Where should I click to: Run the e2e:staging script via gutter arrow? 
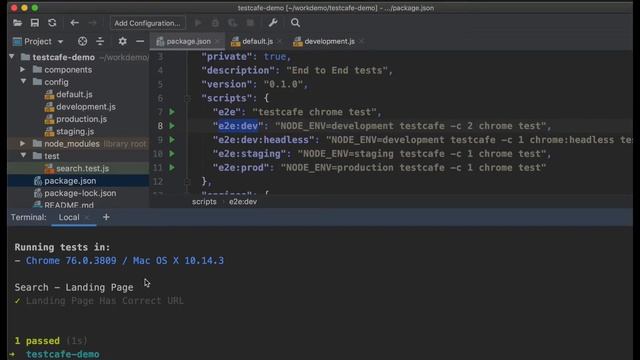pyautogui.click(x=172, y=153)
